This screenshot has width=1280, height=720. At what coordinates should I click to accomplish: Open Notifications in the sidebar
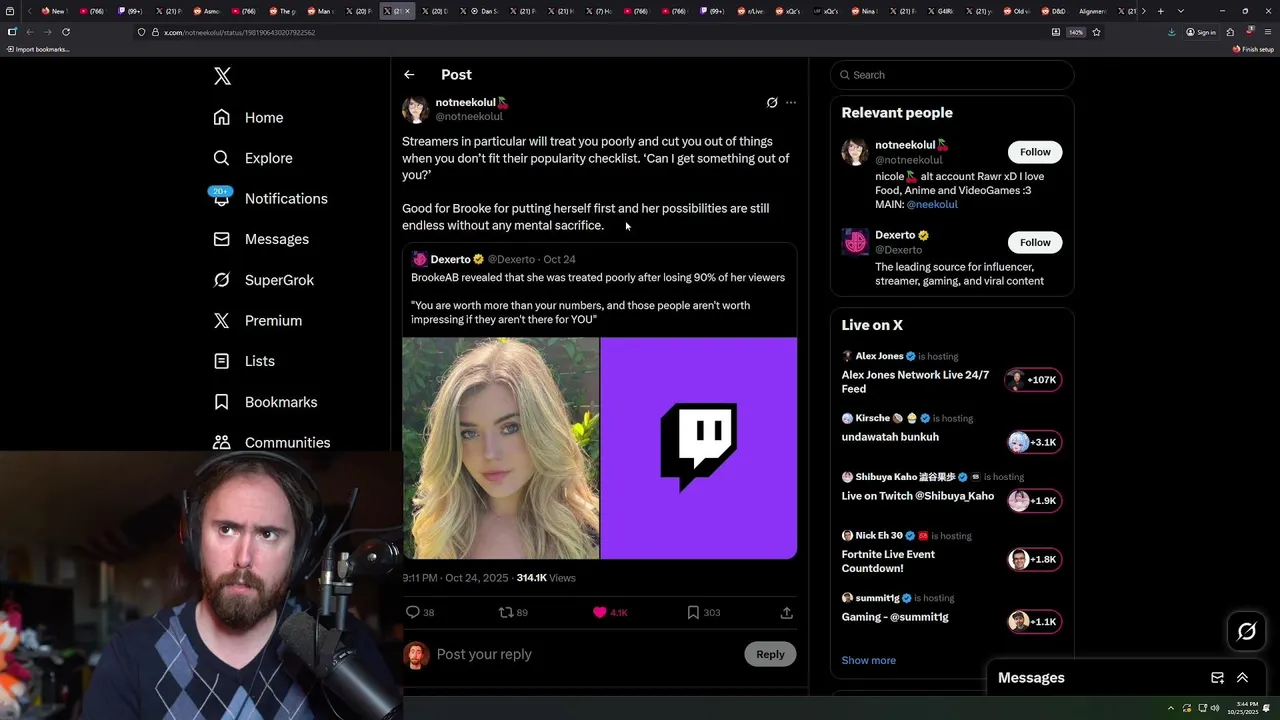pos(270,198)
